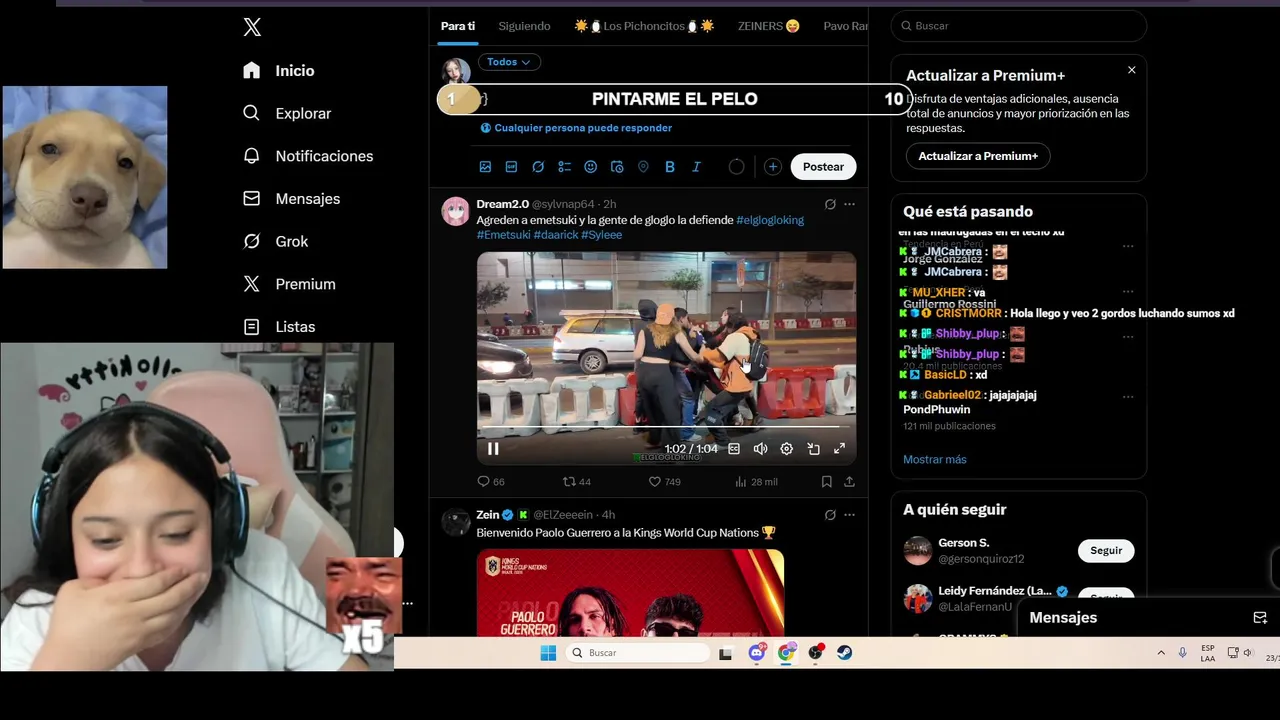
Task: Switch to the Los Pichoncitos tab
Action: pyautogui.click(x=644, y=26)
